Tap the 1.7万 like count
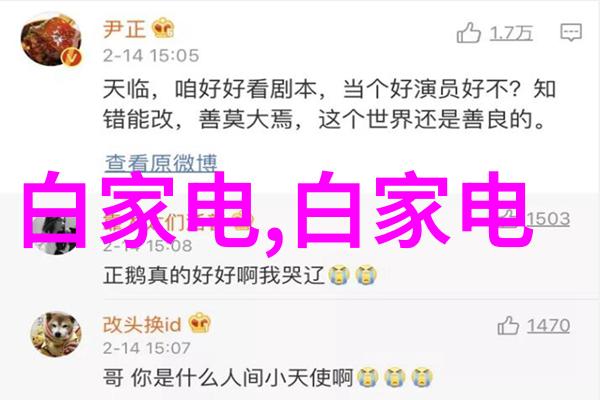The height and width of the screenshot is (400, 600). click(x=511, y=33)
